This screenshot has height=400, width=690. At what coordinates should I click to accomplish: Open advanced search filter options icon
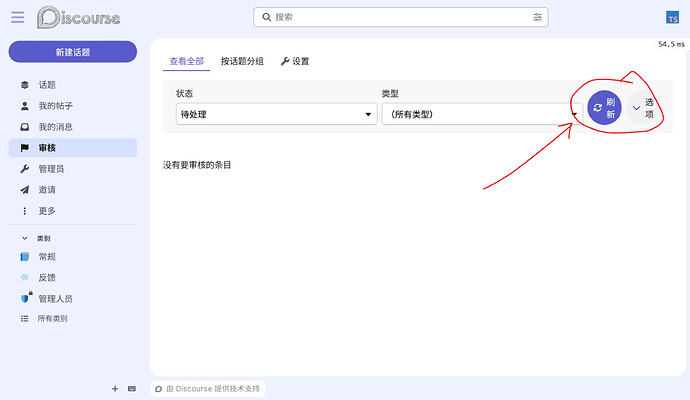537,17
